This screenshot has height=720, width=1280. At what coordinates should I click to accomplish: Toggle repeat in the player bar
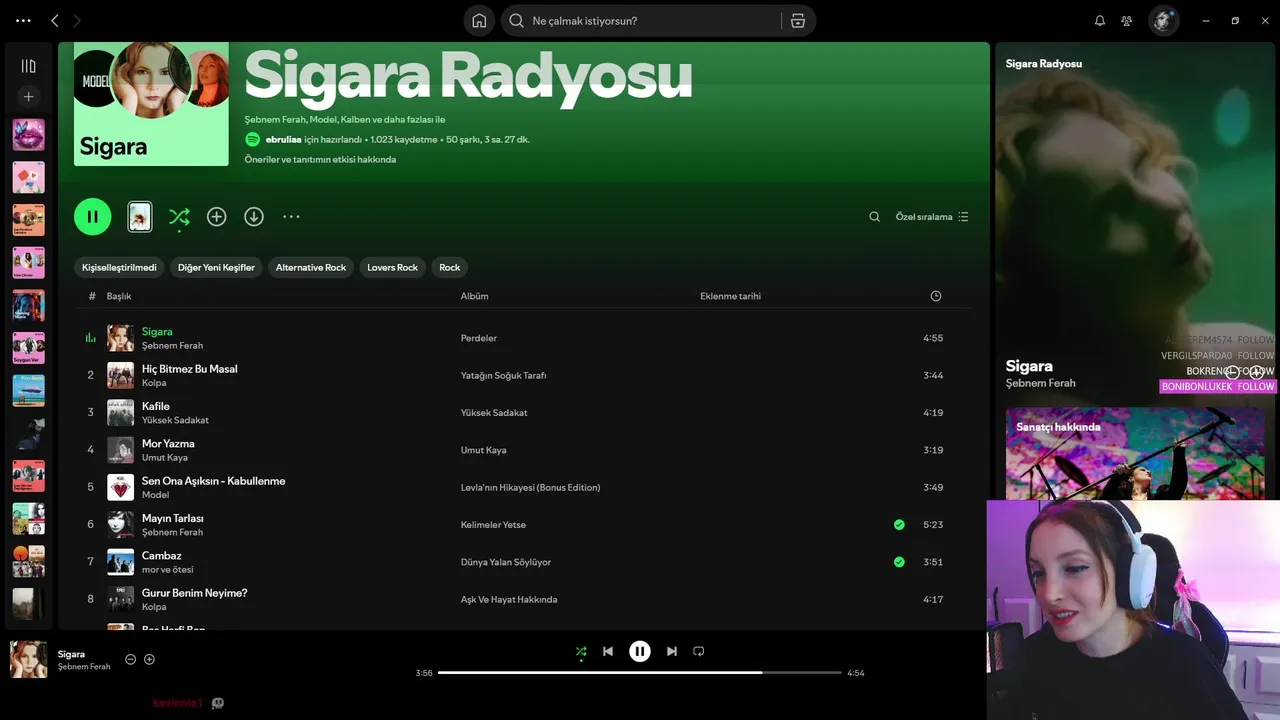click(699, 651)
